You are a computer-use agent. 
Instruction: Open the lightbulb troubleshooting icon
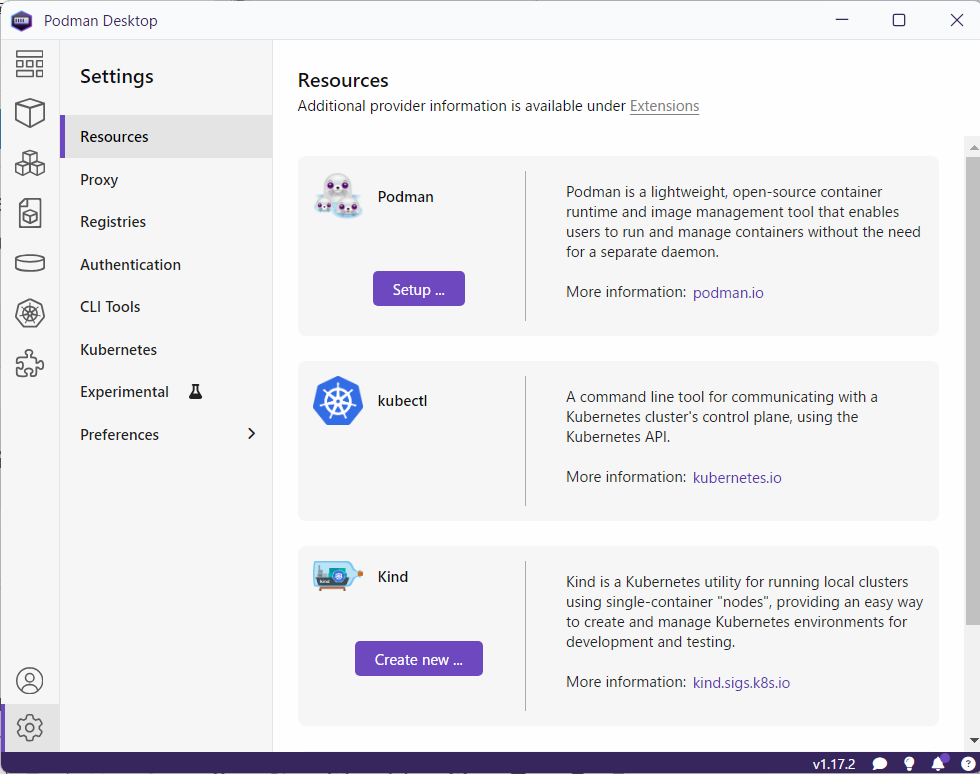[x=909, y=763]
